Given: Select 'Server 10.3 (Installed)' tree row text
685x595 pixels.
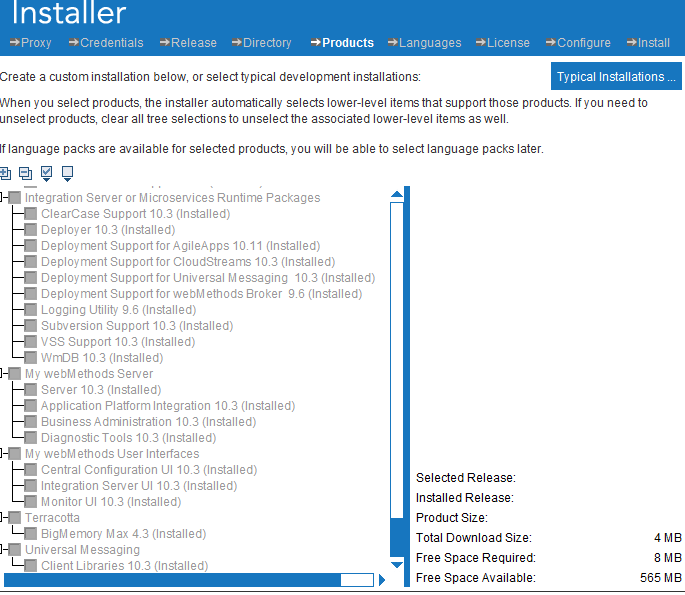Looking at the screenshot, I should pos(101,390).
